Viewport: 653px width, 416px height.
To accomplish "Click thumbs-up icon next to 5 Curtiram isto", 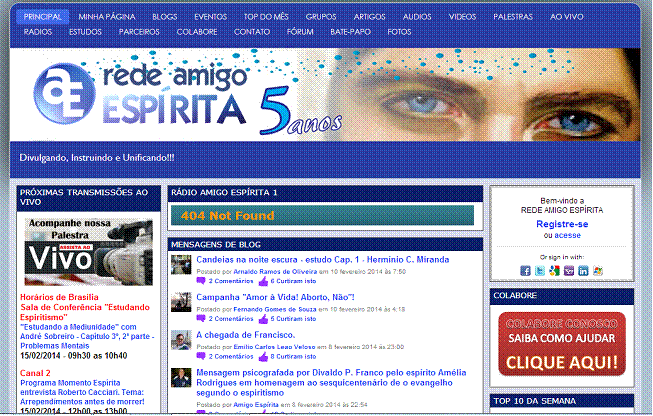I will pyautogui.click(x=263, y=319).
